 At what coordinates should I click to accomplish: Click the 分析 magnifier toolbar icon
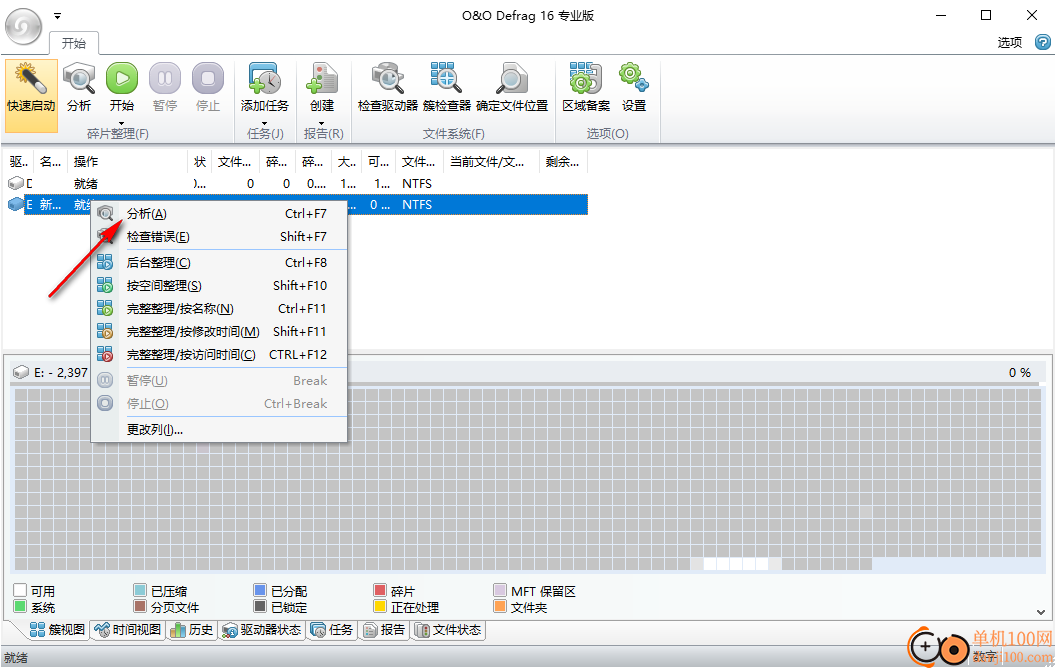79,79
